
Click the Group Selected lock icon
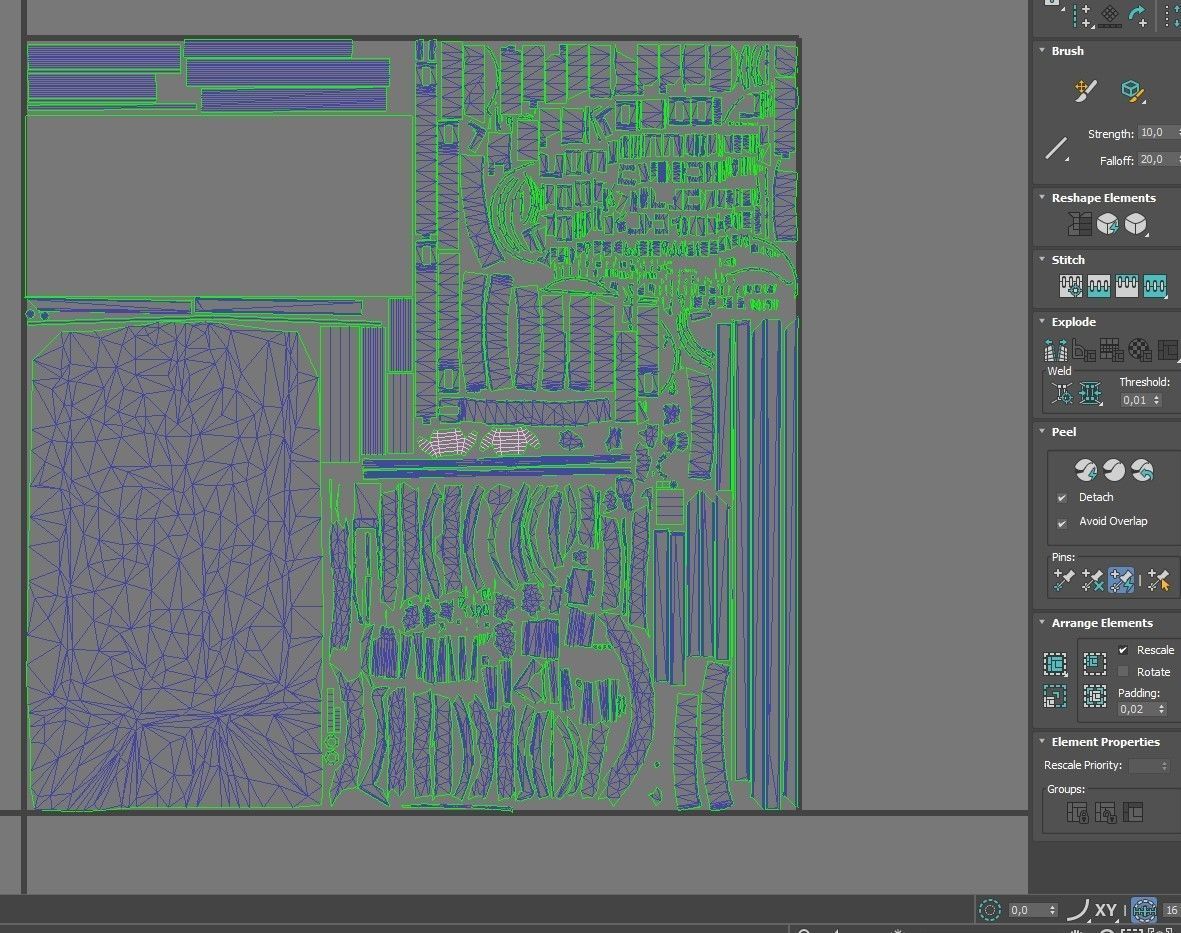click(x=1077, y=813)
